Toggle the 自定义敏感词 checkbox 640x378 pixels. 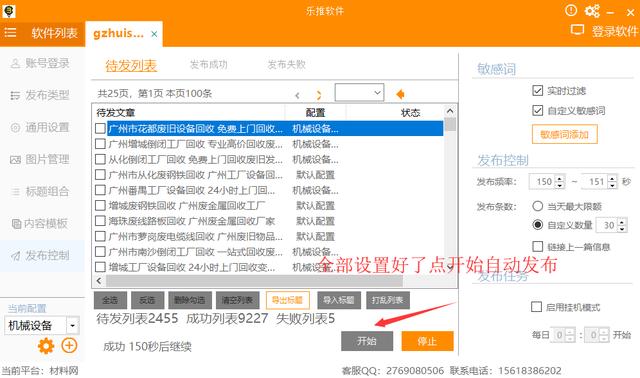point(538,110)
